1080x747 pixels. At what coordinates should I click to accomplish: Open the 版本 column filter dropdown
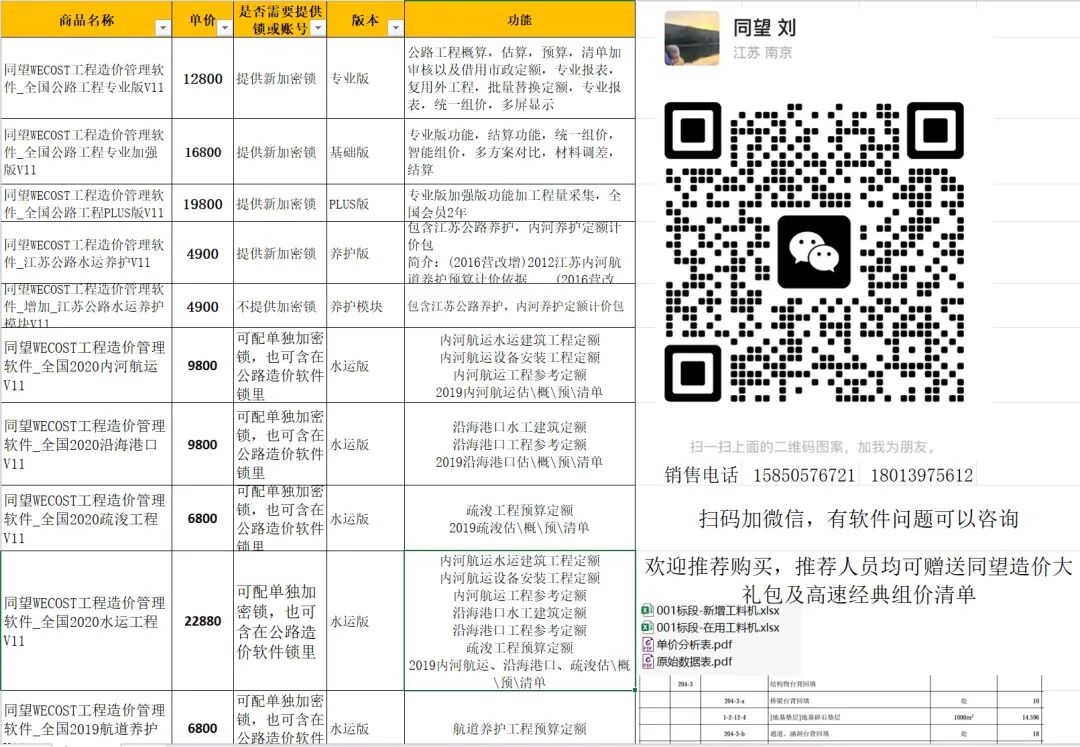(393, 28)
